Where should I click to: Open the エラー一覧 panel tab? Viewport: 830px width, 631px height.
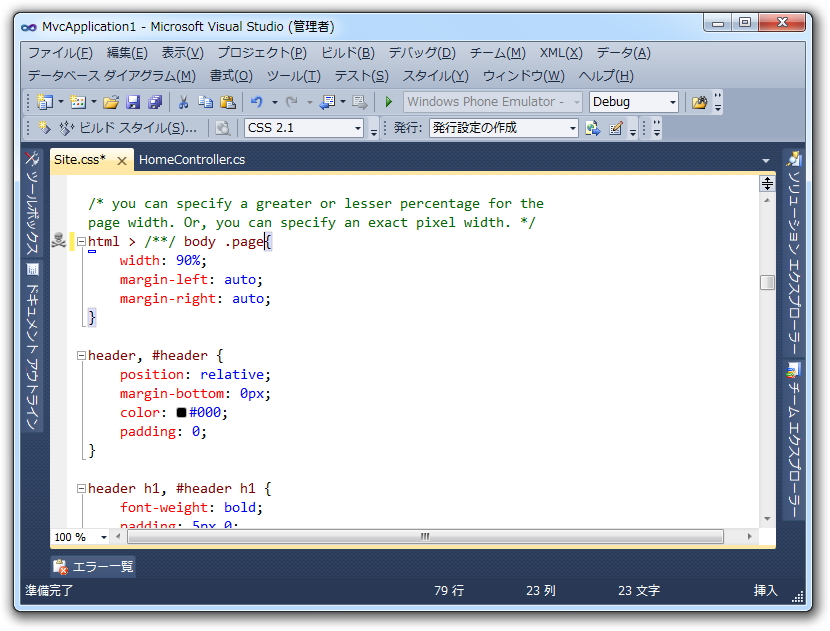coord(93,567)
